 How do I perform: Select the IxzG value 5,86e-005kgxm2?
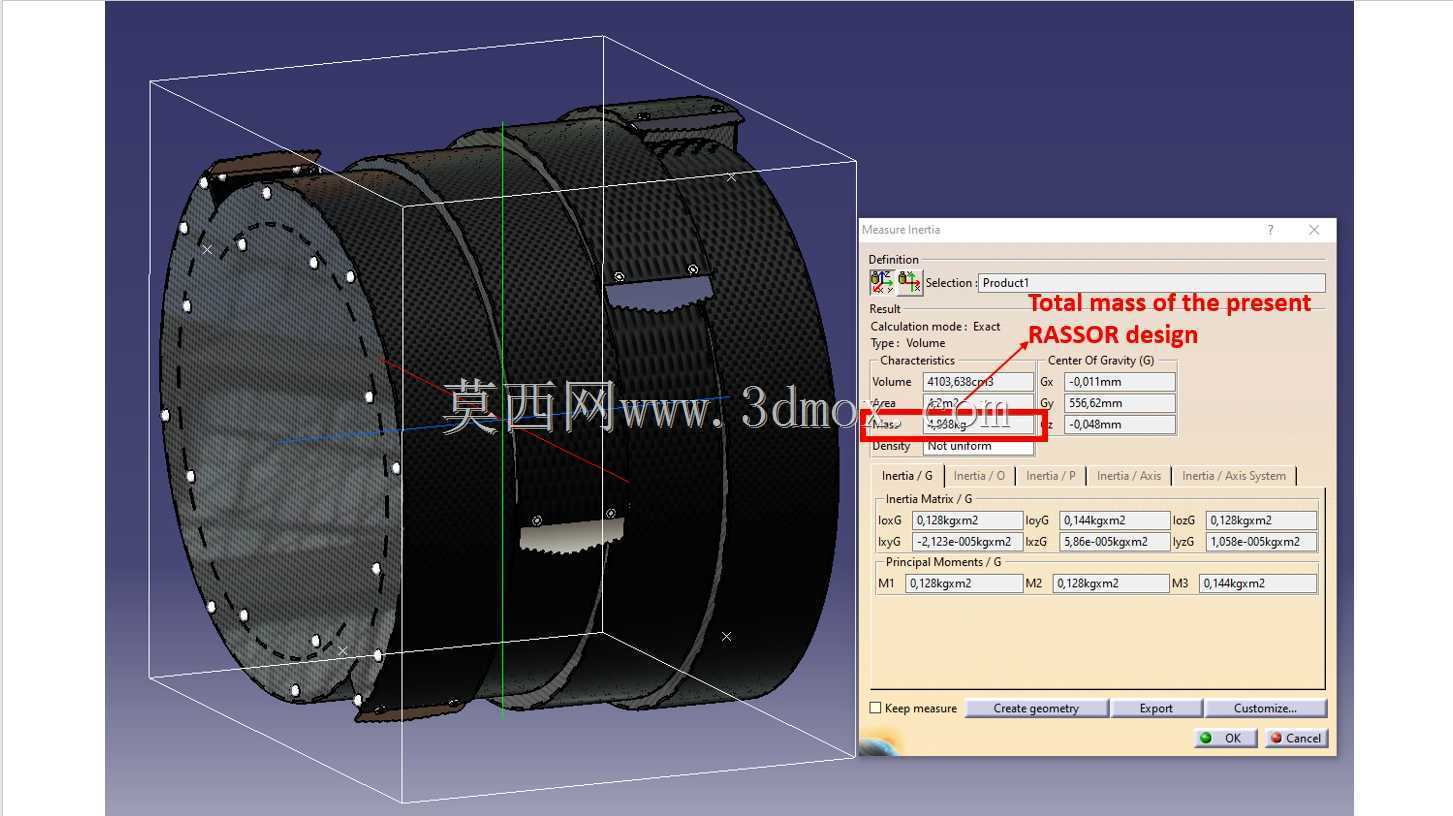pos(1114,542)
